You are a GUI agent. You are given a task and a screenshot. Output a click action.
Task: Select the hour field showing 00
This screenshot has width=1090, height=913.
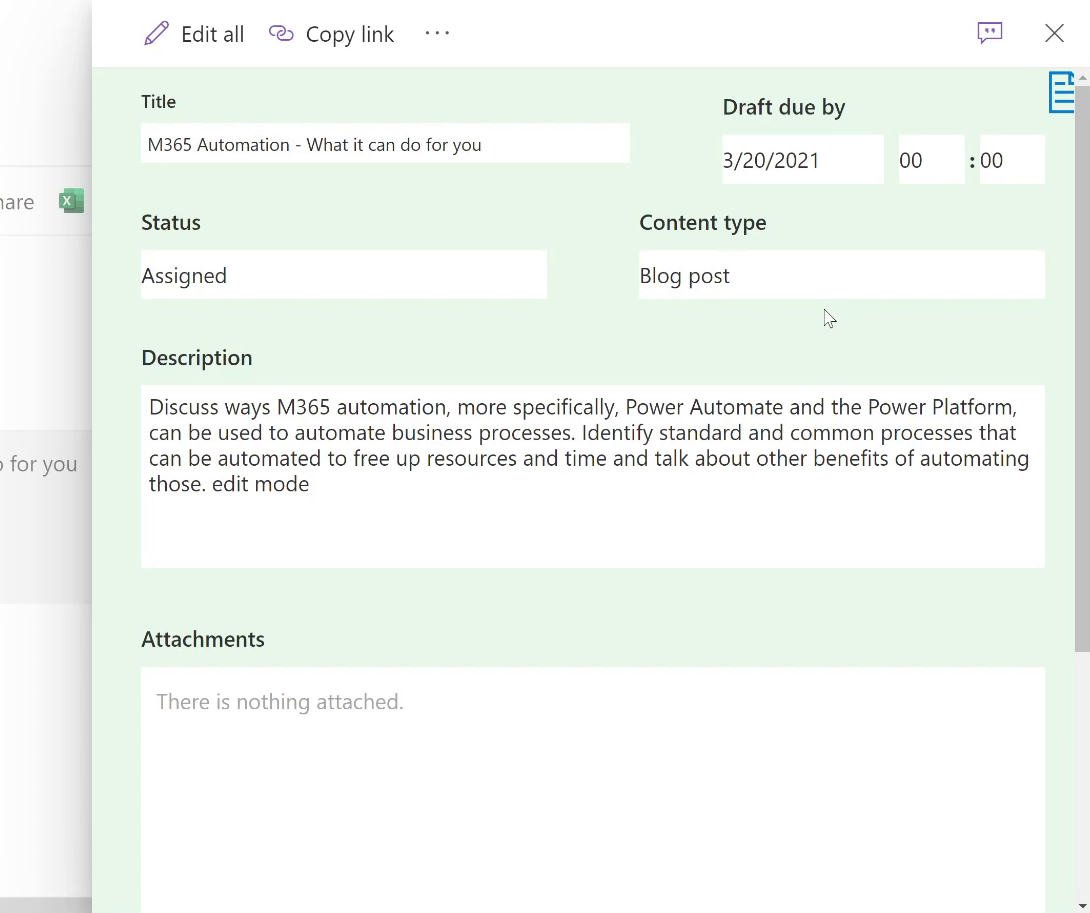932,160
